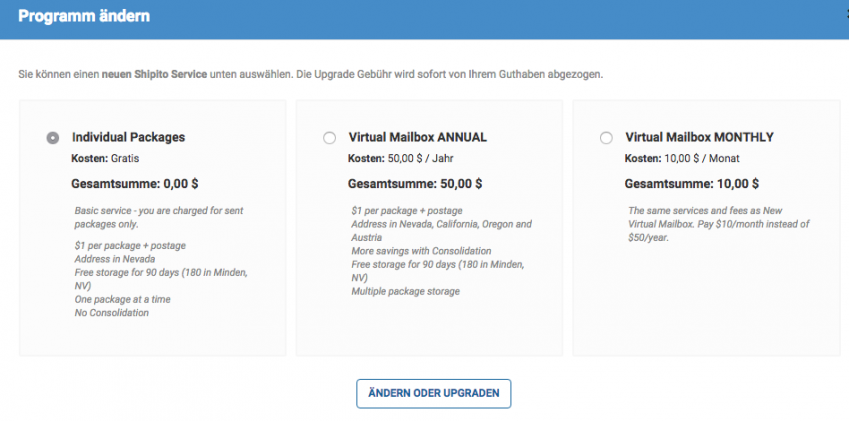This screenshot has height=421, width=849.
Task: Click Gesamtsumme: 0,00 $
Action: click(135, 184)
